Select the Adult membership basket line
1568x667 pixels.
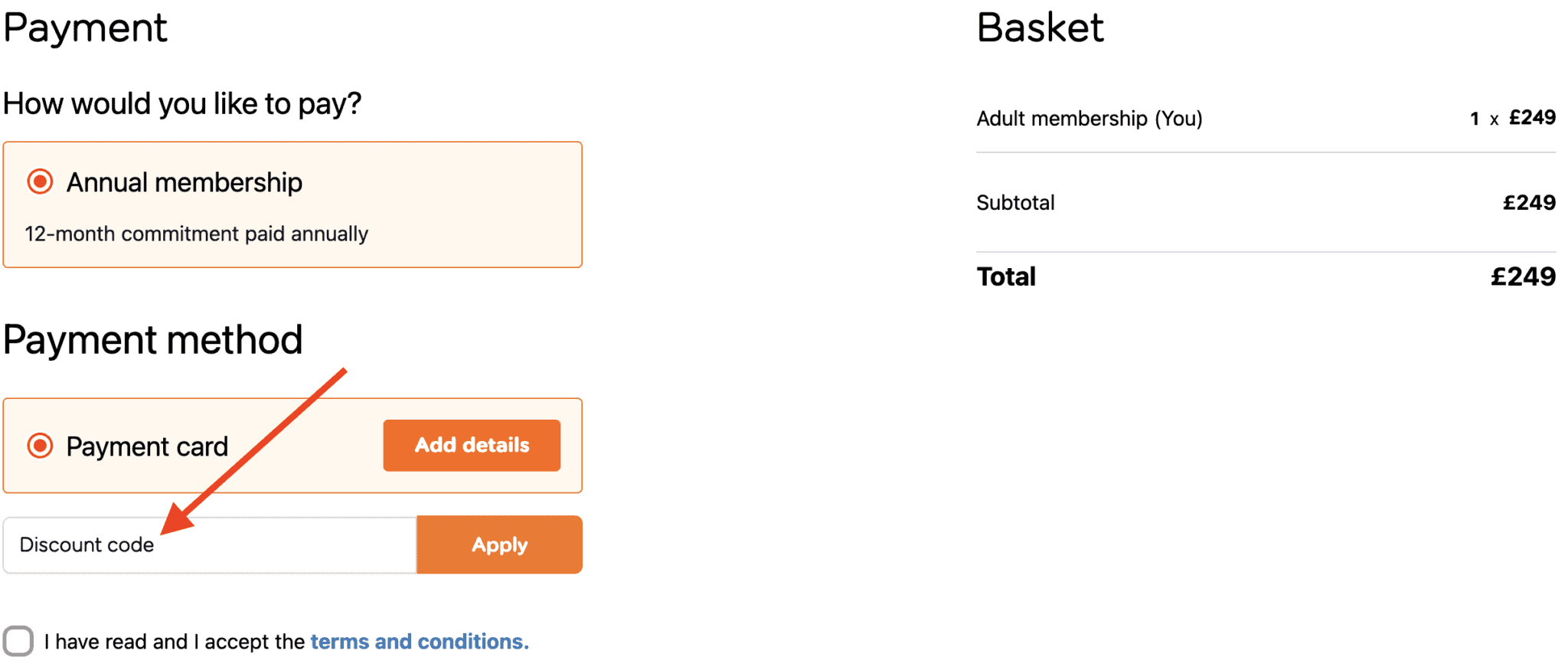point(1089,119)
